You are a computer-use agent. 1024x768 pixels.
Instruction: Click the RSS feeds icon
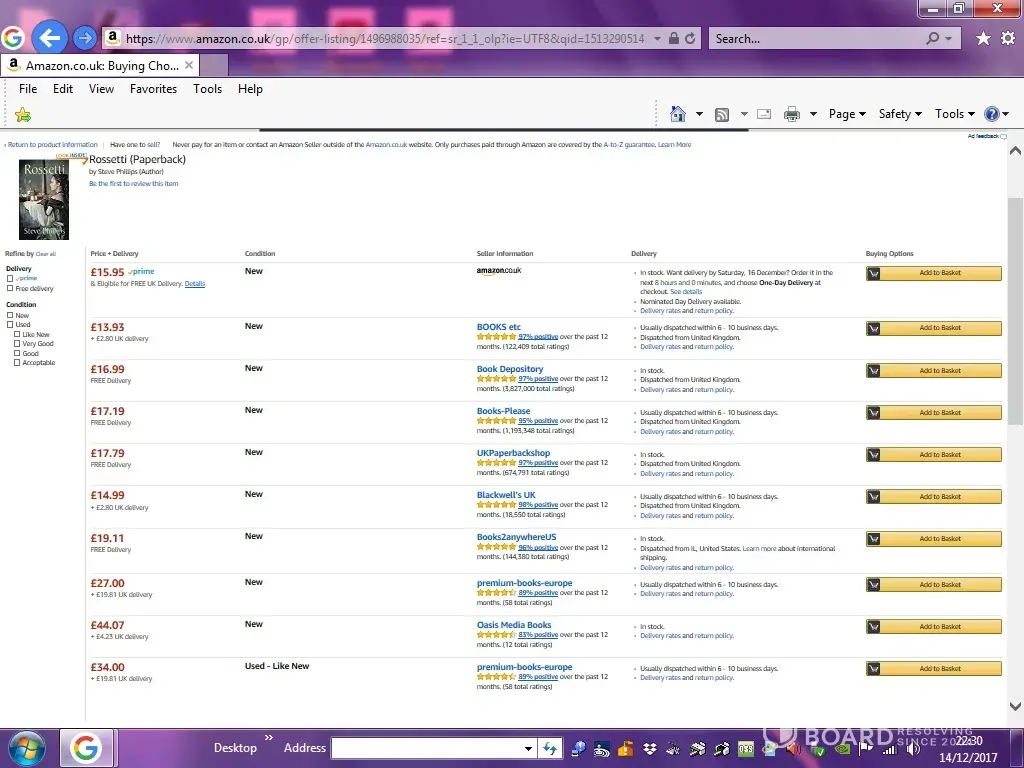click(721, 114)
